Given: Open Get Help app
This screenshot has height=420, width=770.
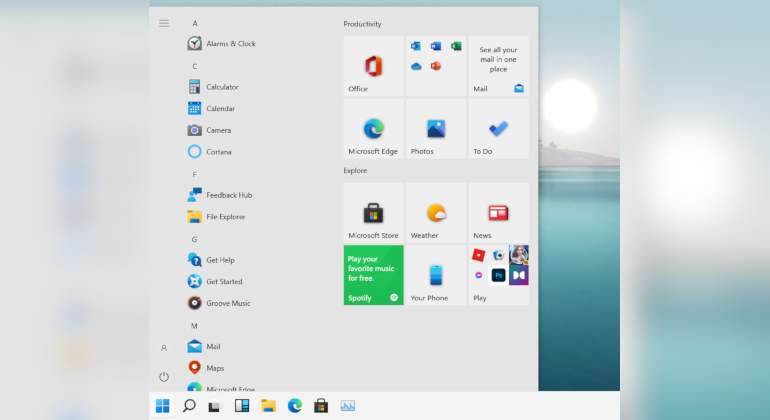Looking at the screenshot, I should pos(211,260).
